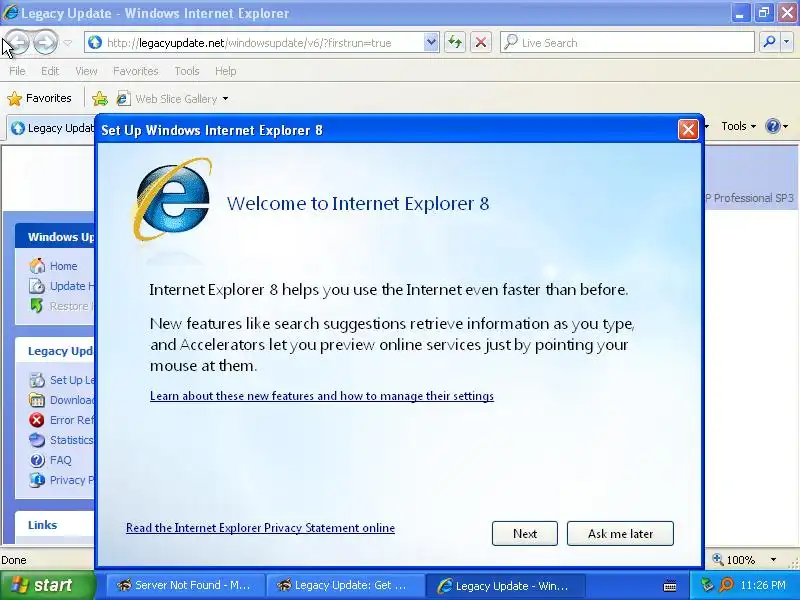The height and width of the screenshot is (600, 800).
Task: Click in the Live Search box
Action: point(627,43)
